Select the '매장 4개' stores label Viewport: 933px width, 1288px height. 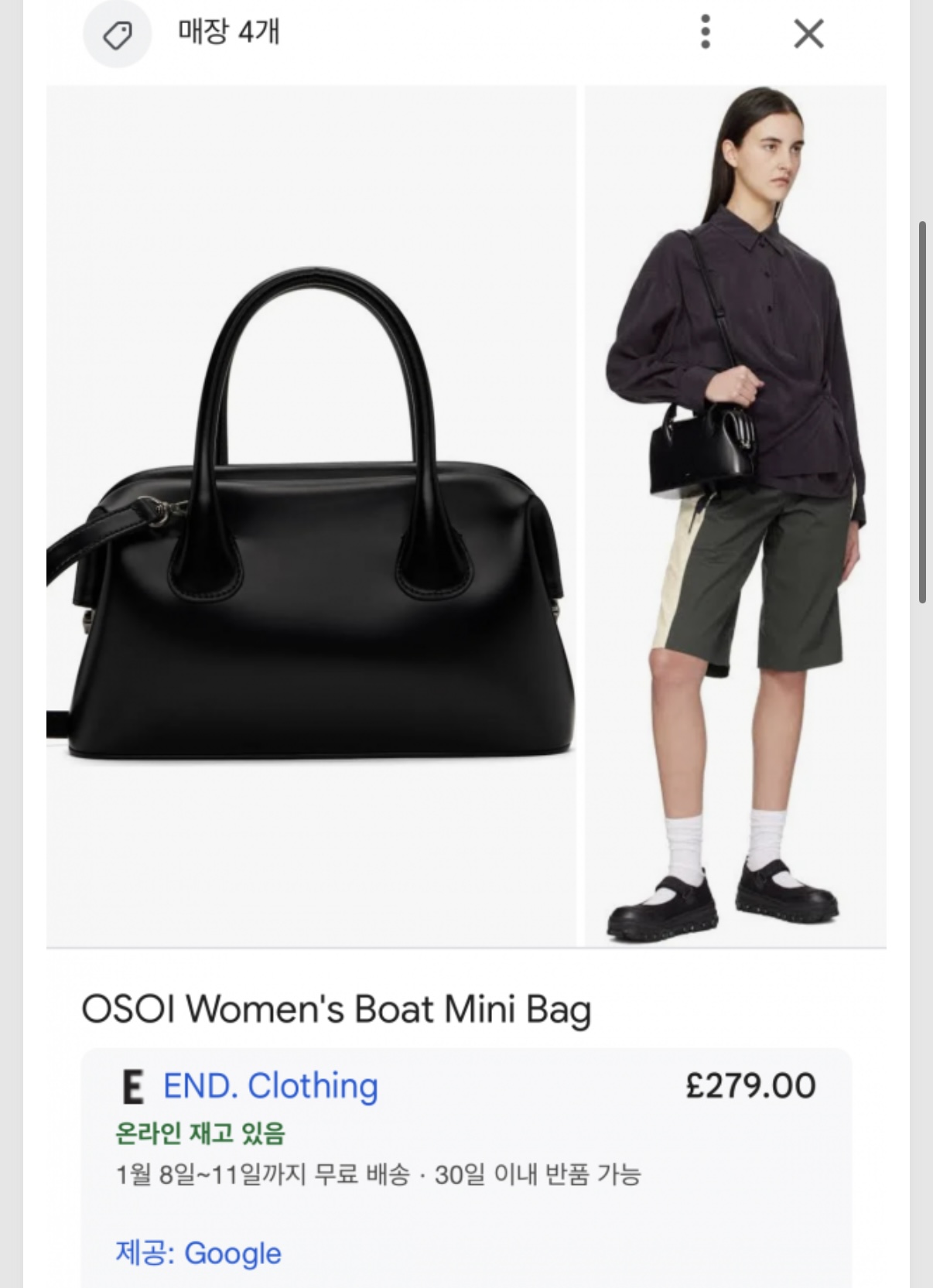(x=228, y=32)
